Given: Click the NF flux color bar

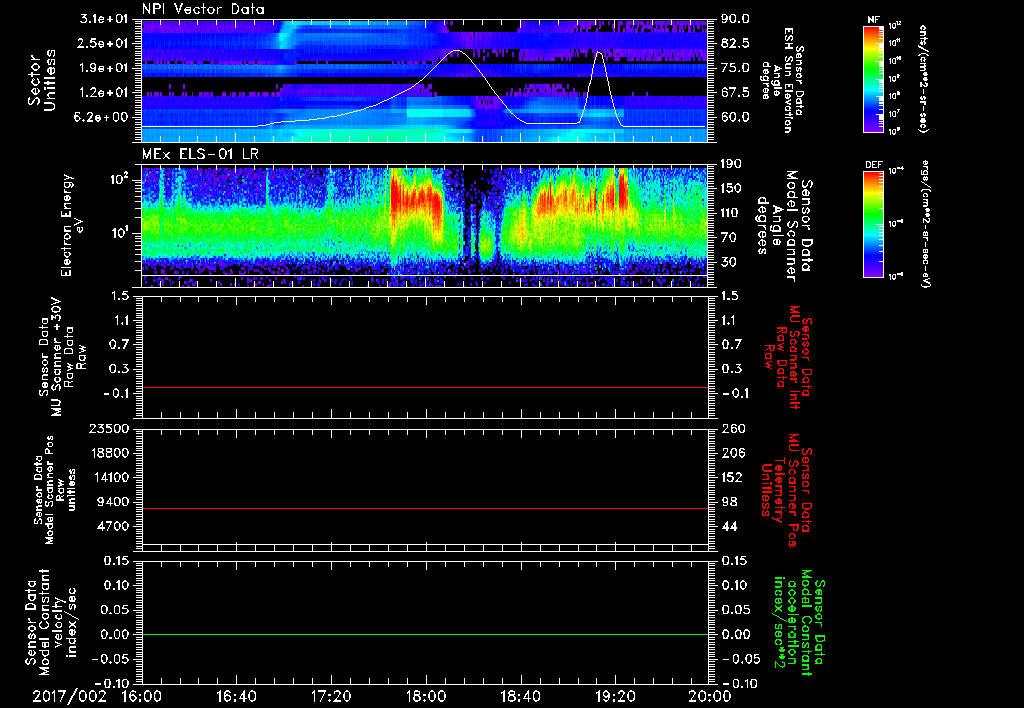Looking at the screenshot, I should (873, 79).
